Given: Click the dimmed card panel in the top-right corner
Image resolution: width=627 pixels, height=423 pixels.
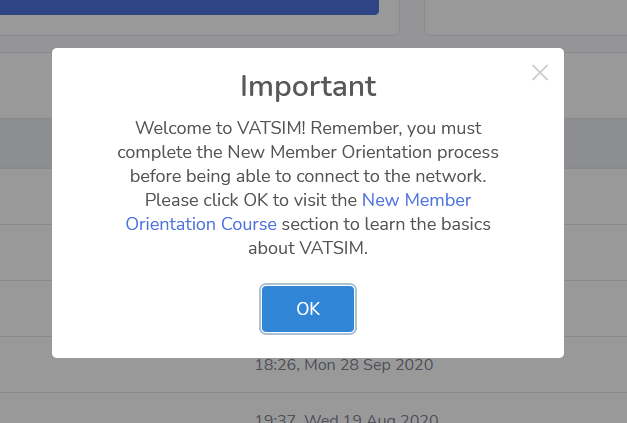Looking at the screenshot, I should click(525, 15).
